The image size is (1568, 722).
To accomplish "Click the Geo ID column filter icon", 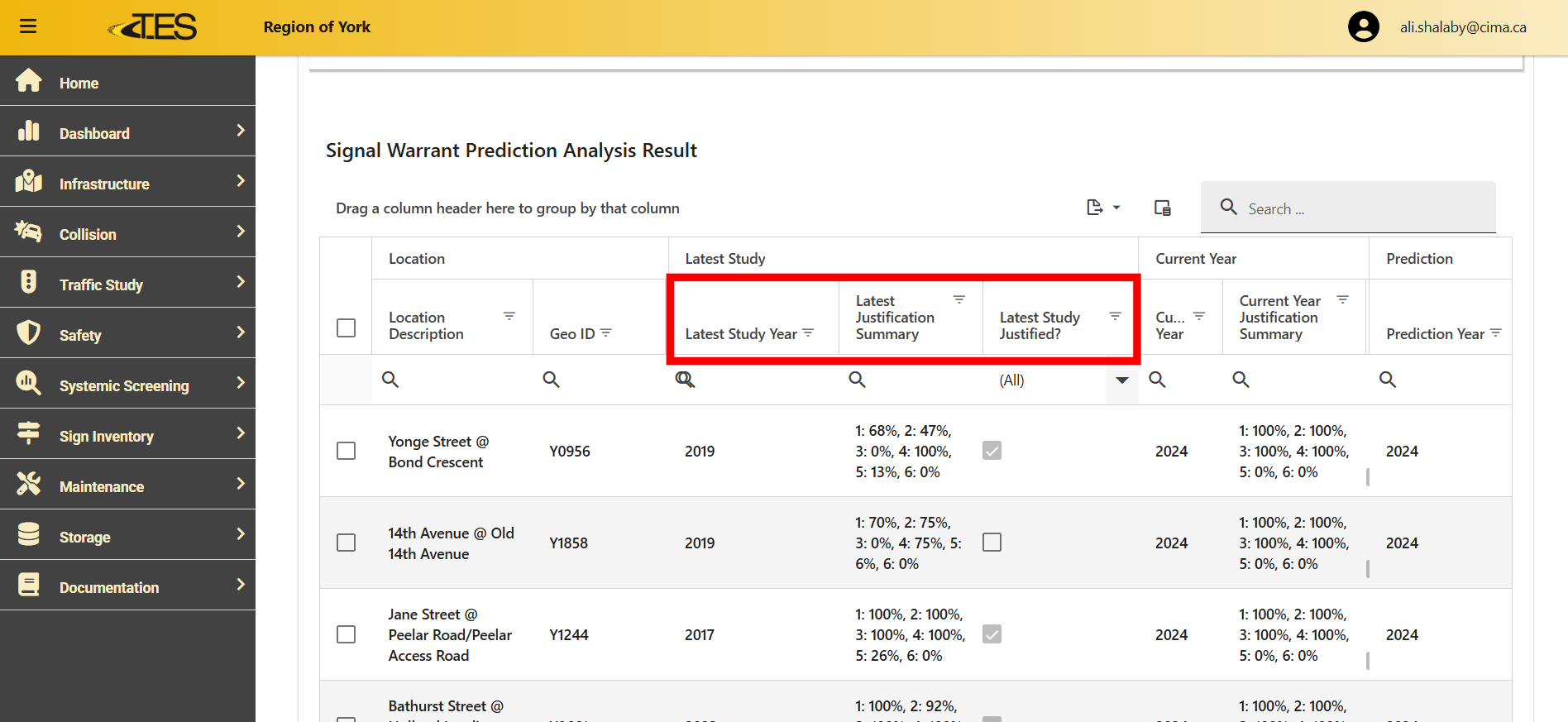I will pos(606,332).
